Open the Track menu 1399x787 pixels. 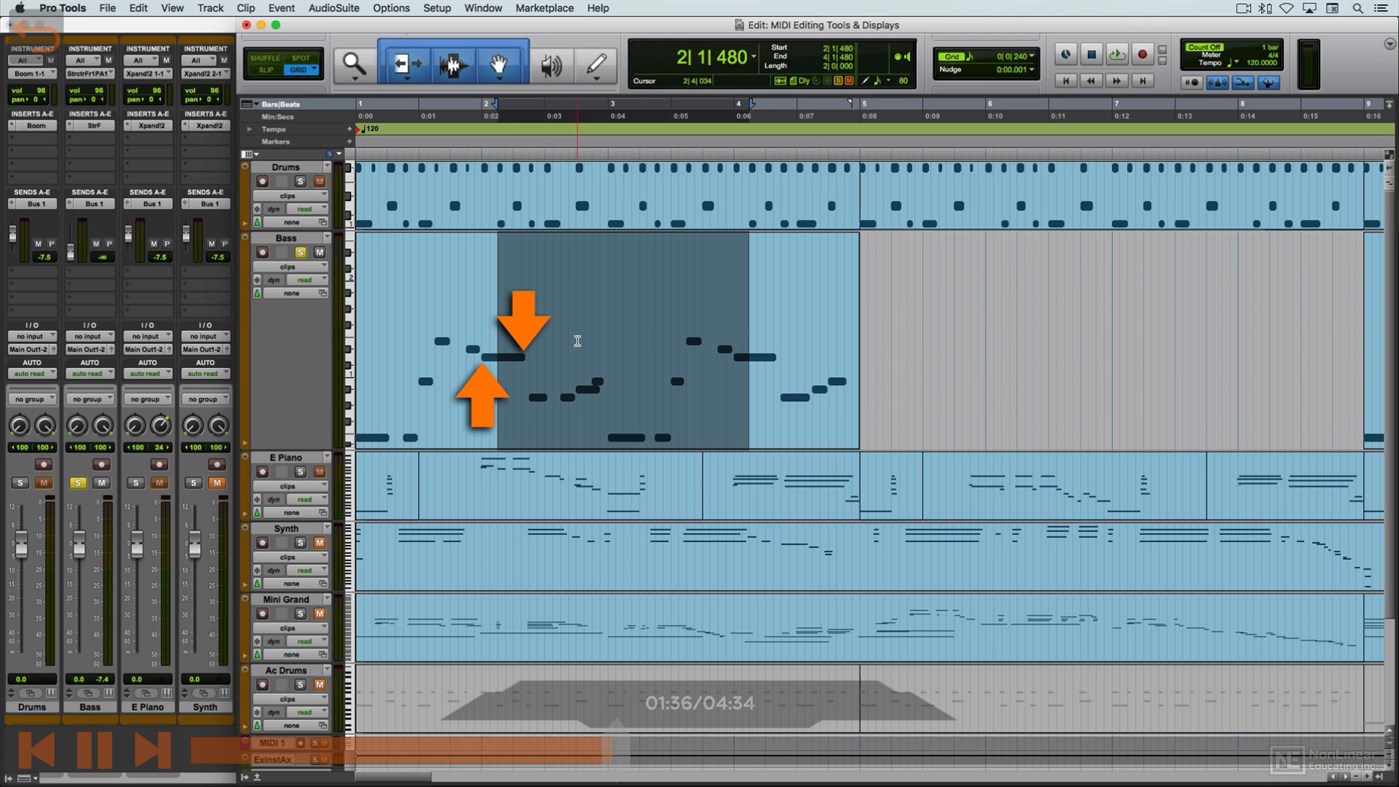(x=209, y=8)
